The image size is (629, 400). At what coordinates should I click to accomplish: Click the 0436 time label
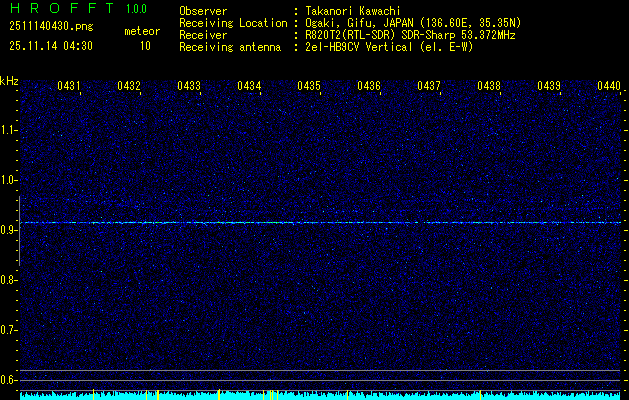(x=369, y=85)
